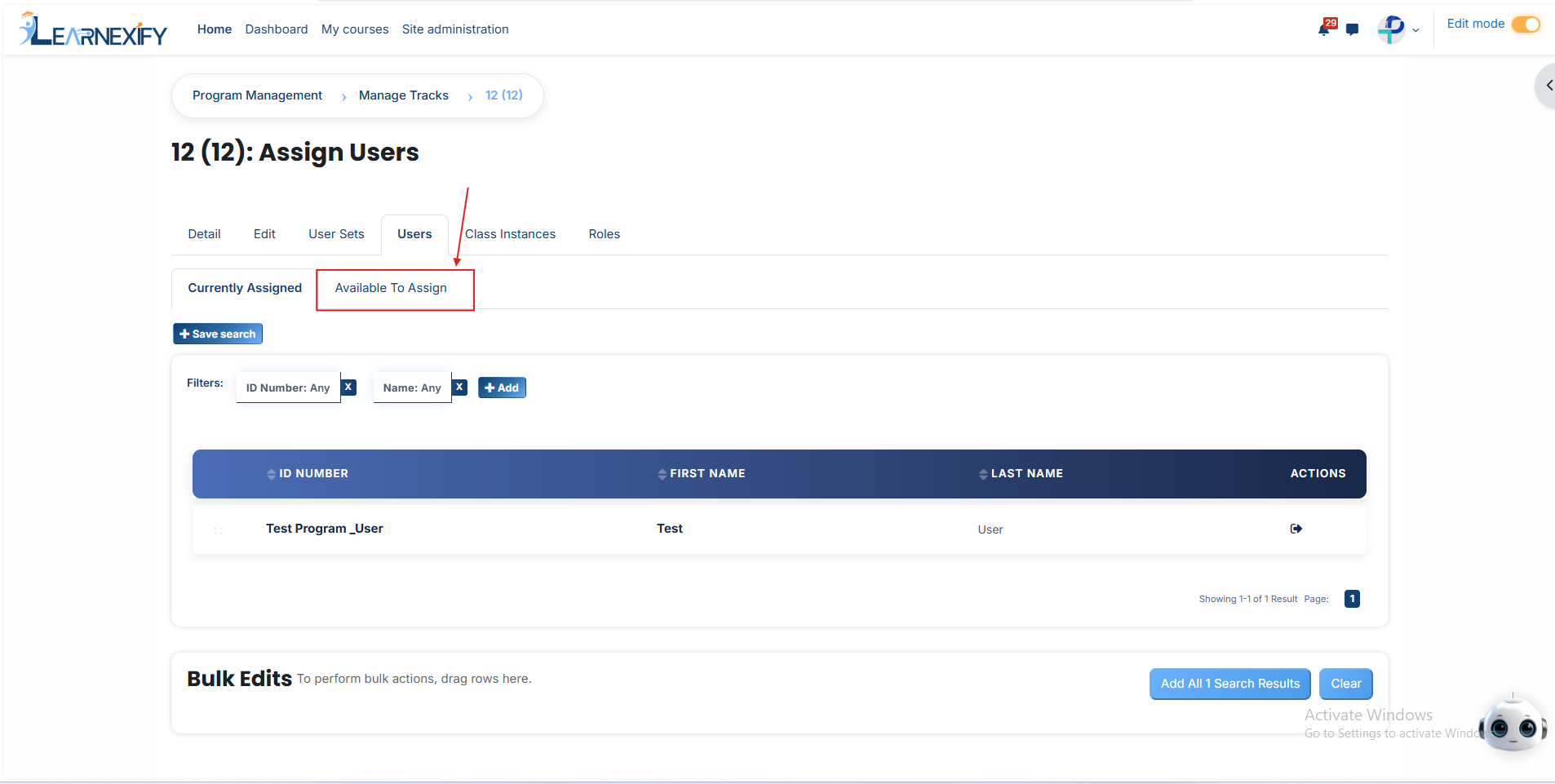Open the notifications bell icon
The width and height of the screenshot is (1555, 784).
tap(1324, 29)
